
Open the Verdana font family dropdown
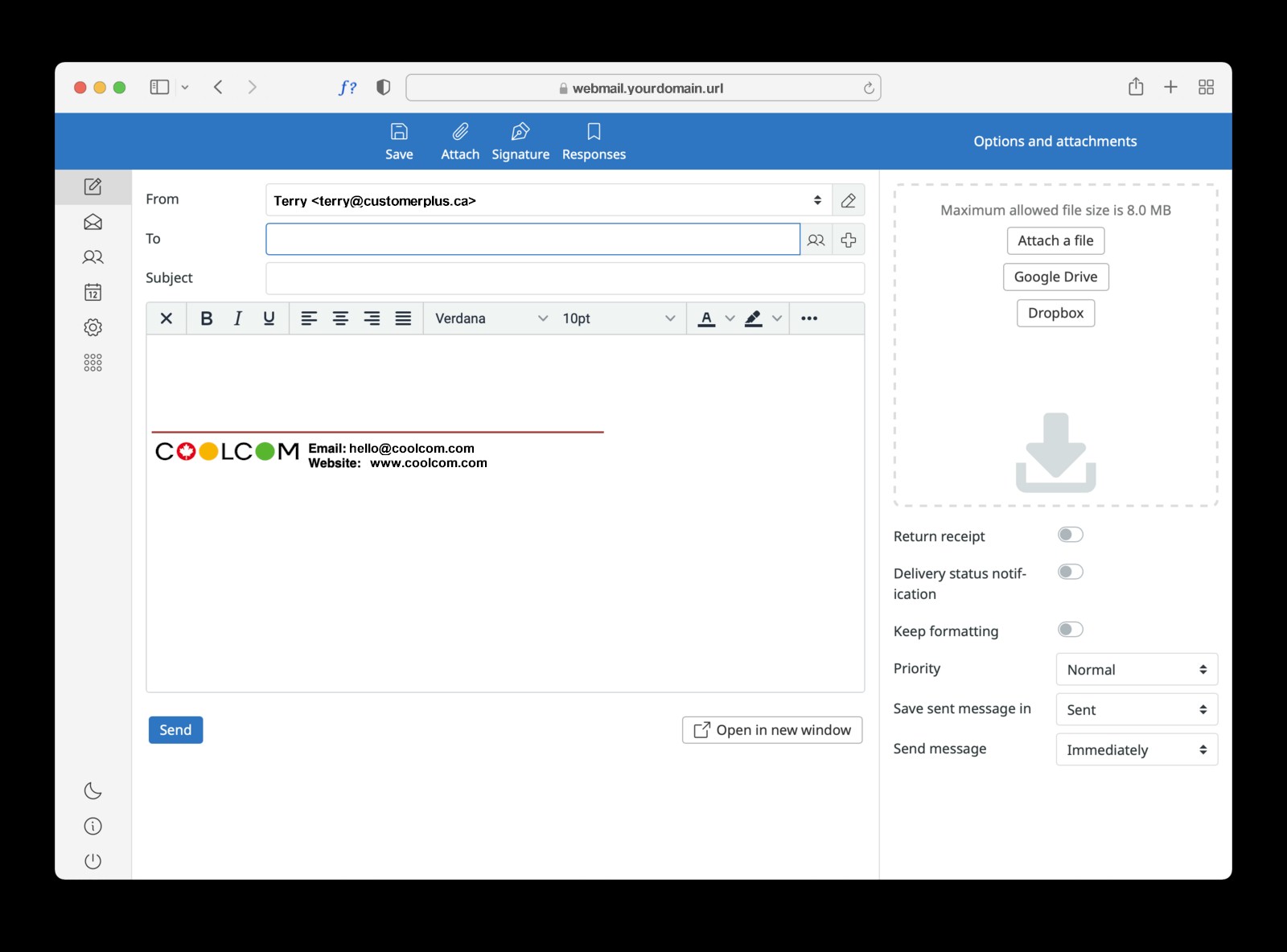[491, 318]
